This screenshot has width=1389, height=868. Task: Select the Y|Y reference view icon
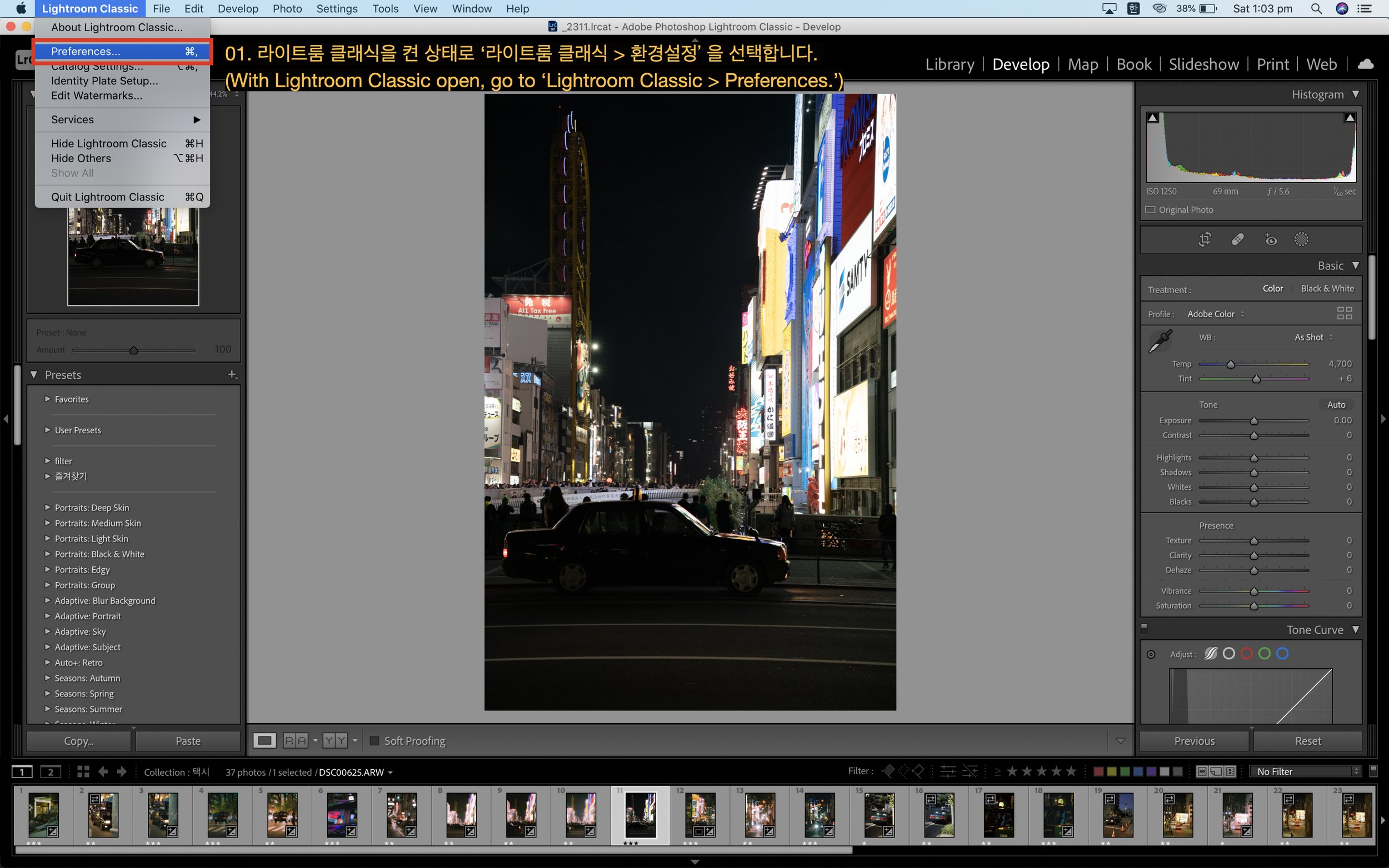[336, 741]
